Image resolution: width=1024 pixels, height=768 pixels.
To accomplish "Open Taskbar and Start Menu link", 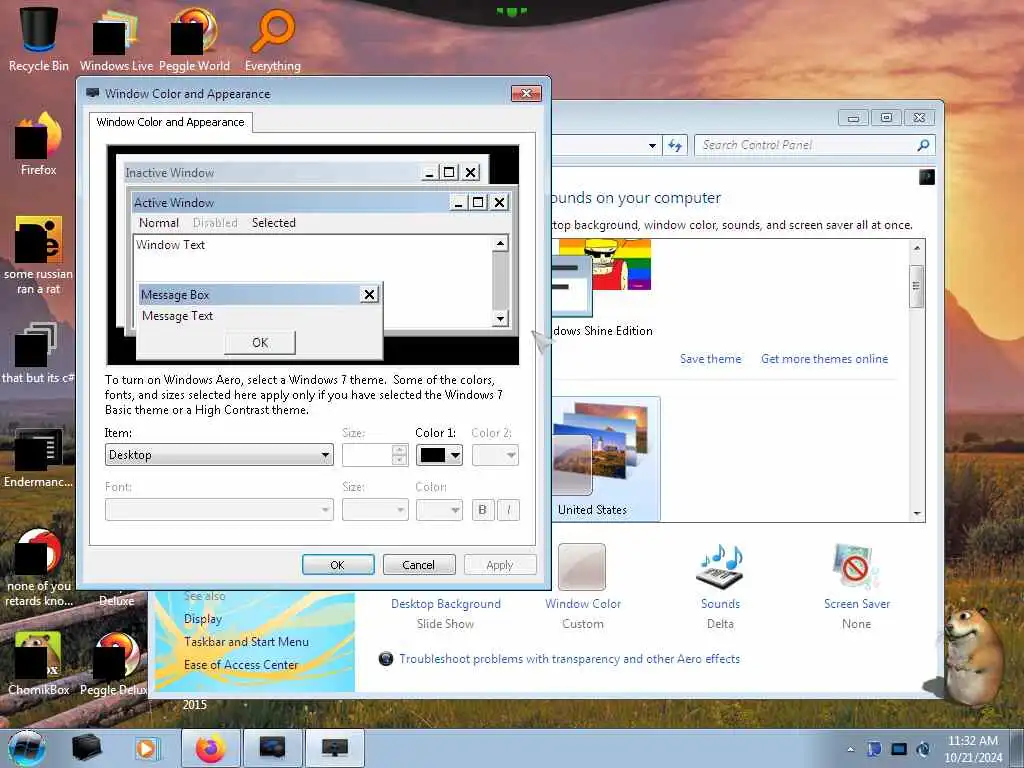I will tap(247, 642).
